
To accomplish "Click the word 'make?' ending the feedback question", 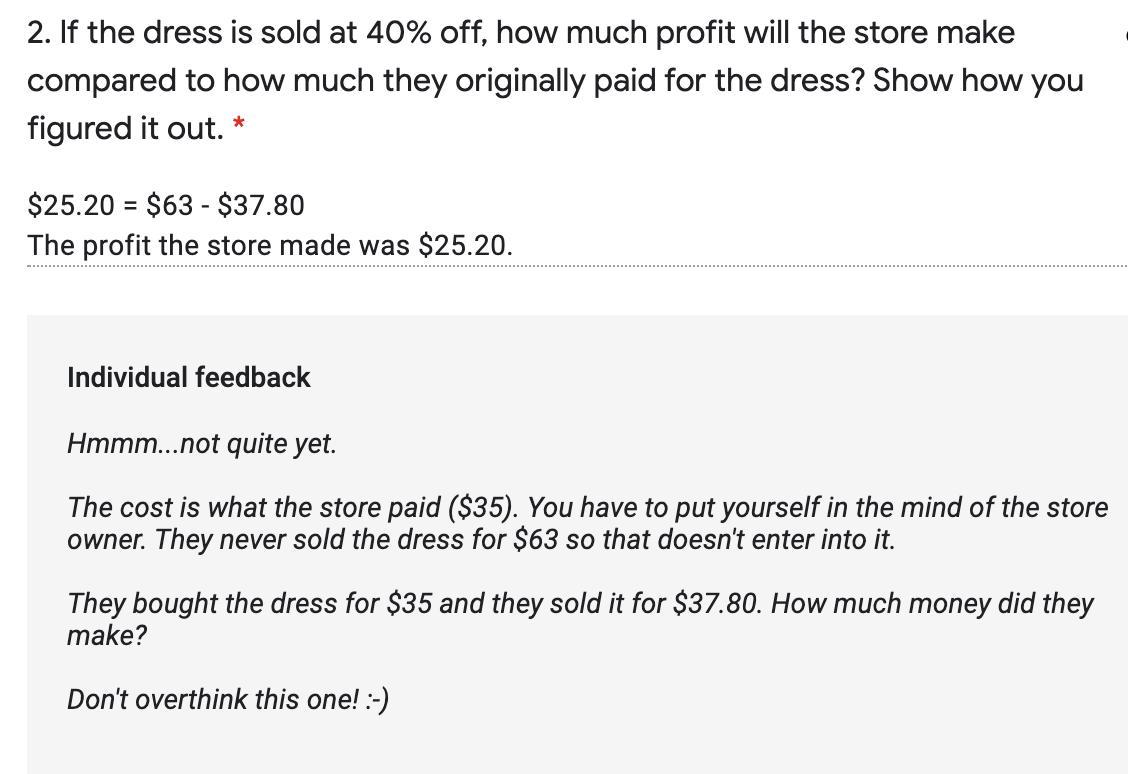I will 106,636.
